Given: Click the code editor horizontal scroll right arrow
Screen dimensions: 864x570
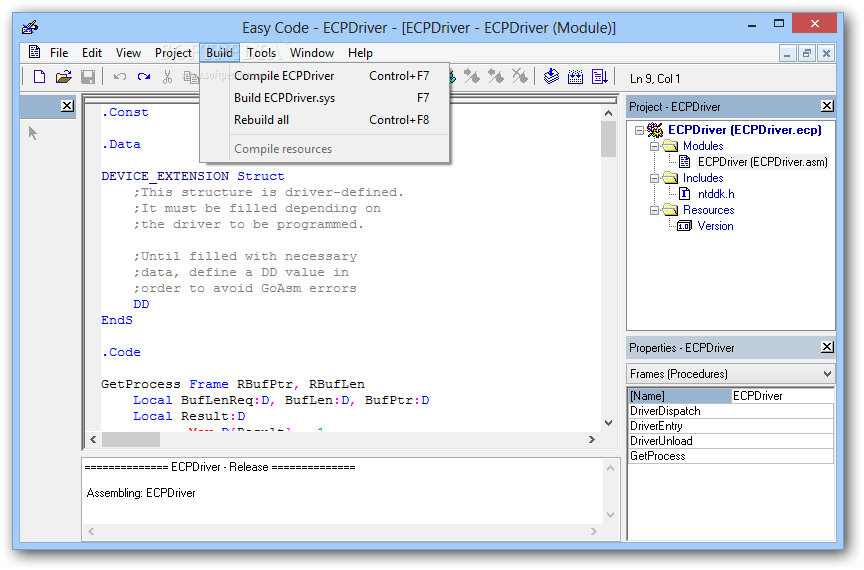Looking at the screenshot, I should coord(592,439).
